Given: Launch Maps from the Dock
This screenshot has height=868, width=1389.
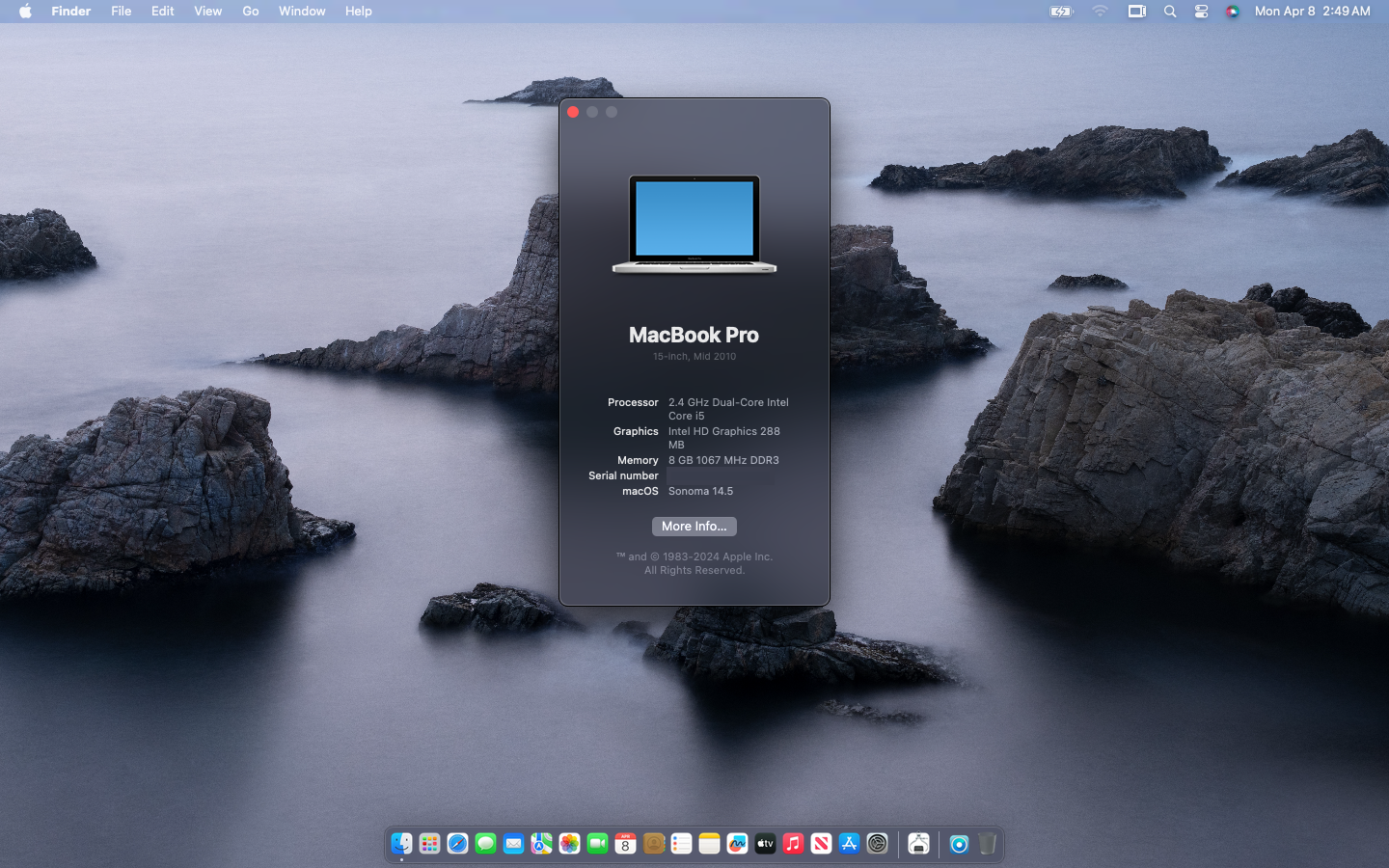Looking at the screenshot, I should [542, 844].
